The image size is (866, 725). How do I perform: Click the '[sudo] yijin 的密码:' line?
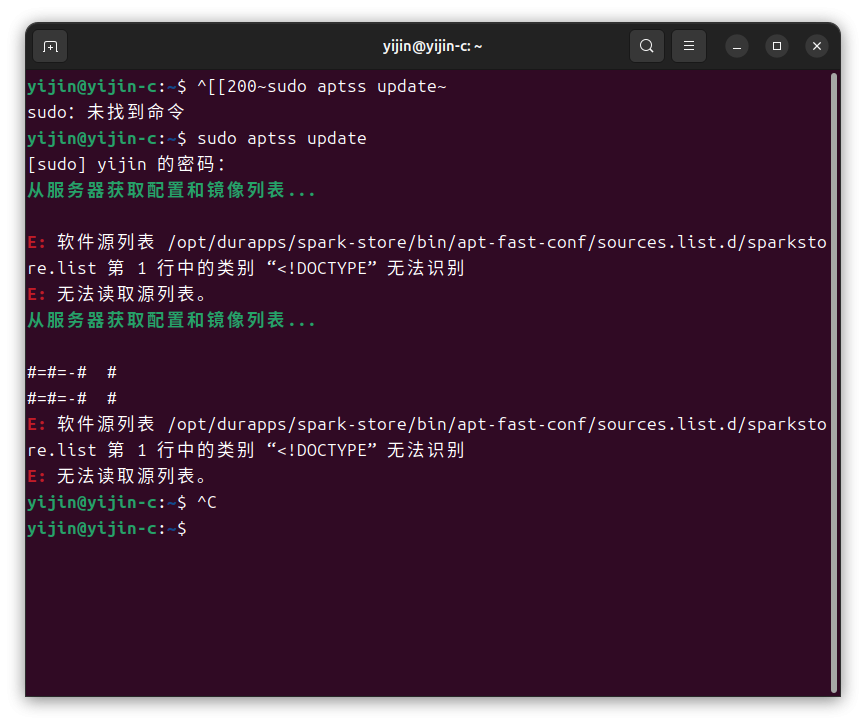126,165
